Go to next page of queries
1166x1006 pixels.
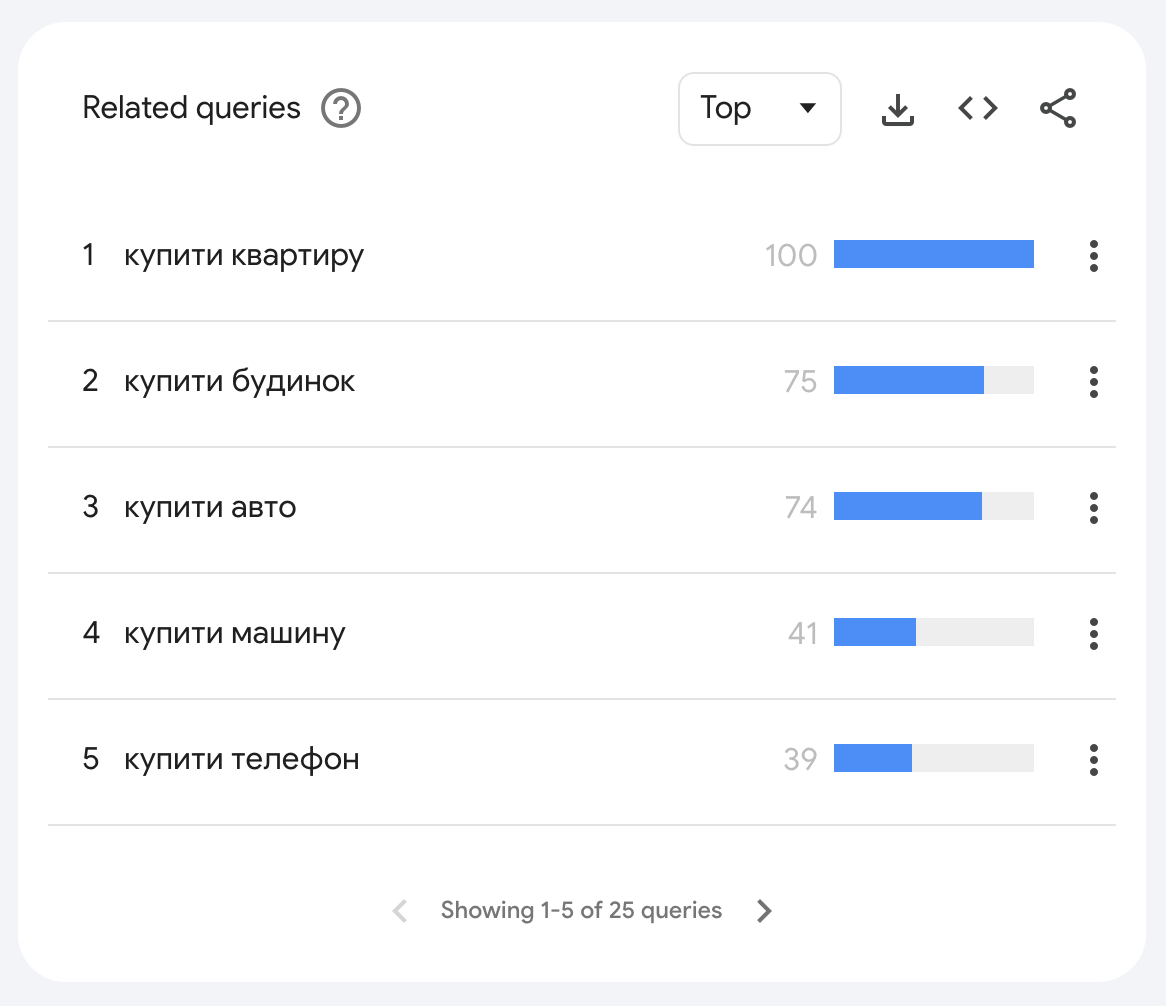tap(765, 911)
